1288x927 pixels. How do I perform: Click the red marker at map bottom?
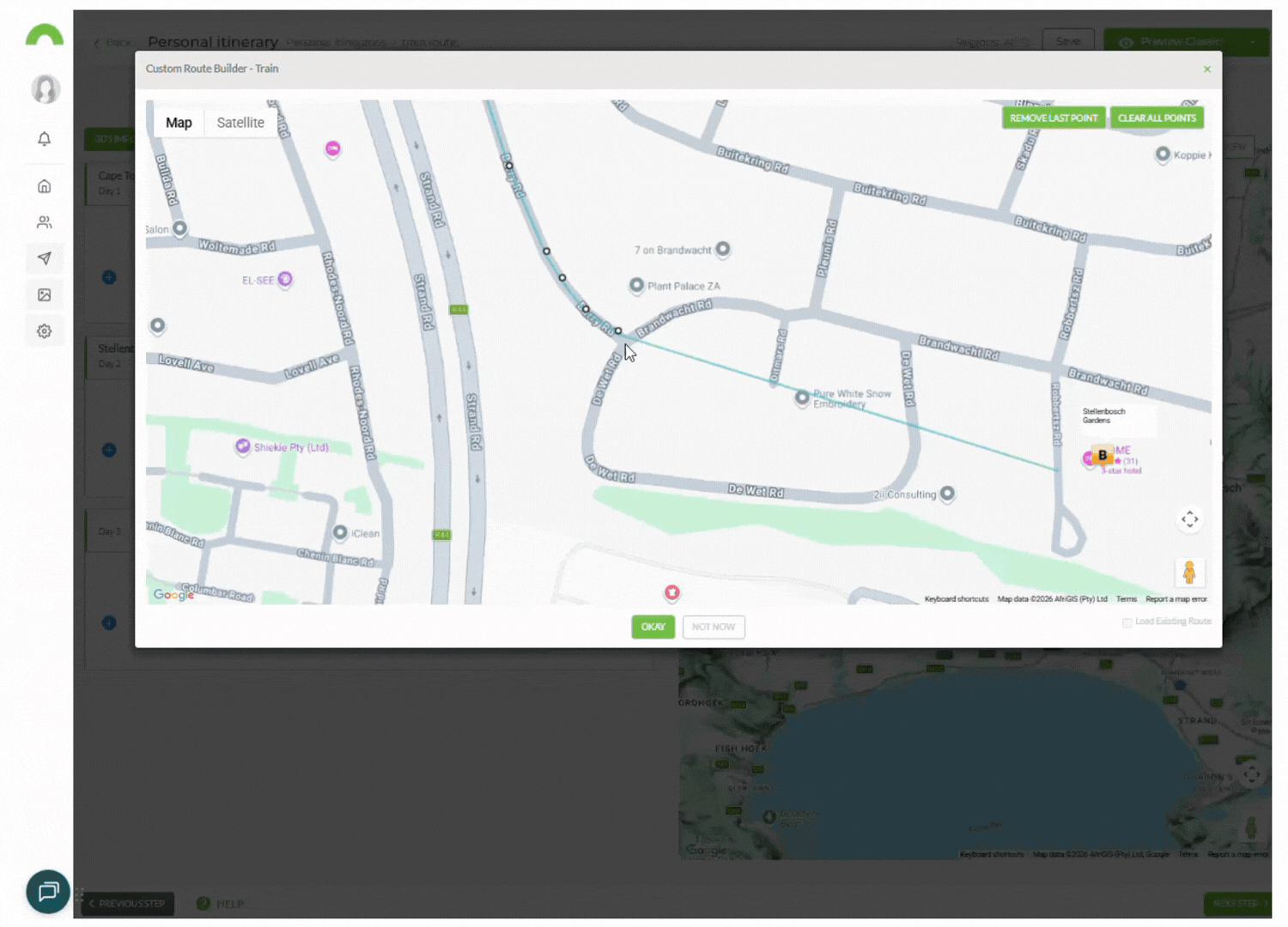pyautogui.click(x=672, y=592)
